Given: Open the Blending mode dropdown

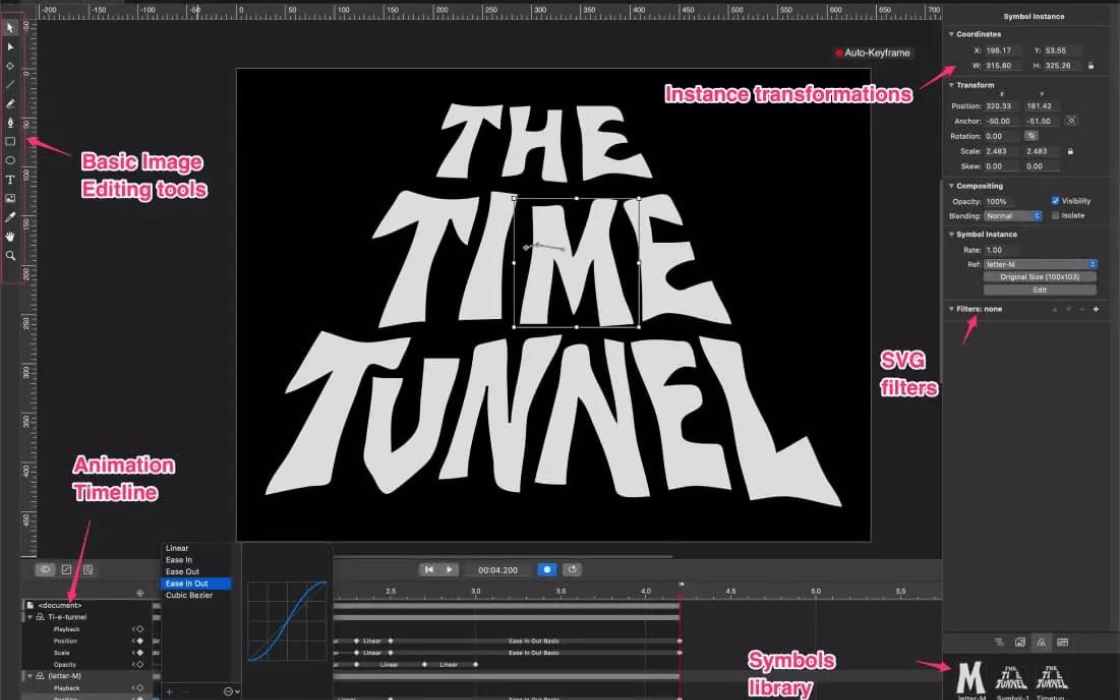Looking at the screenshot, I should [x=1013, y=216].
